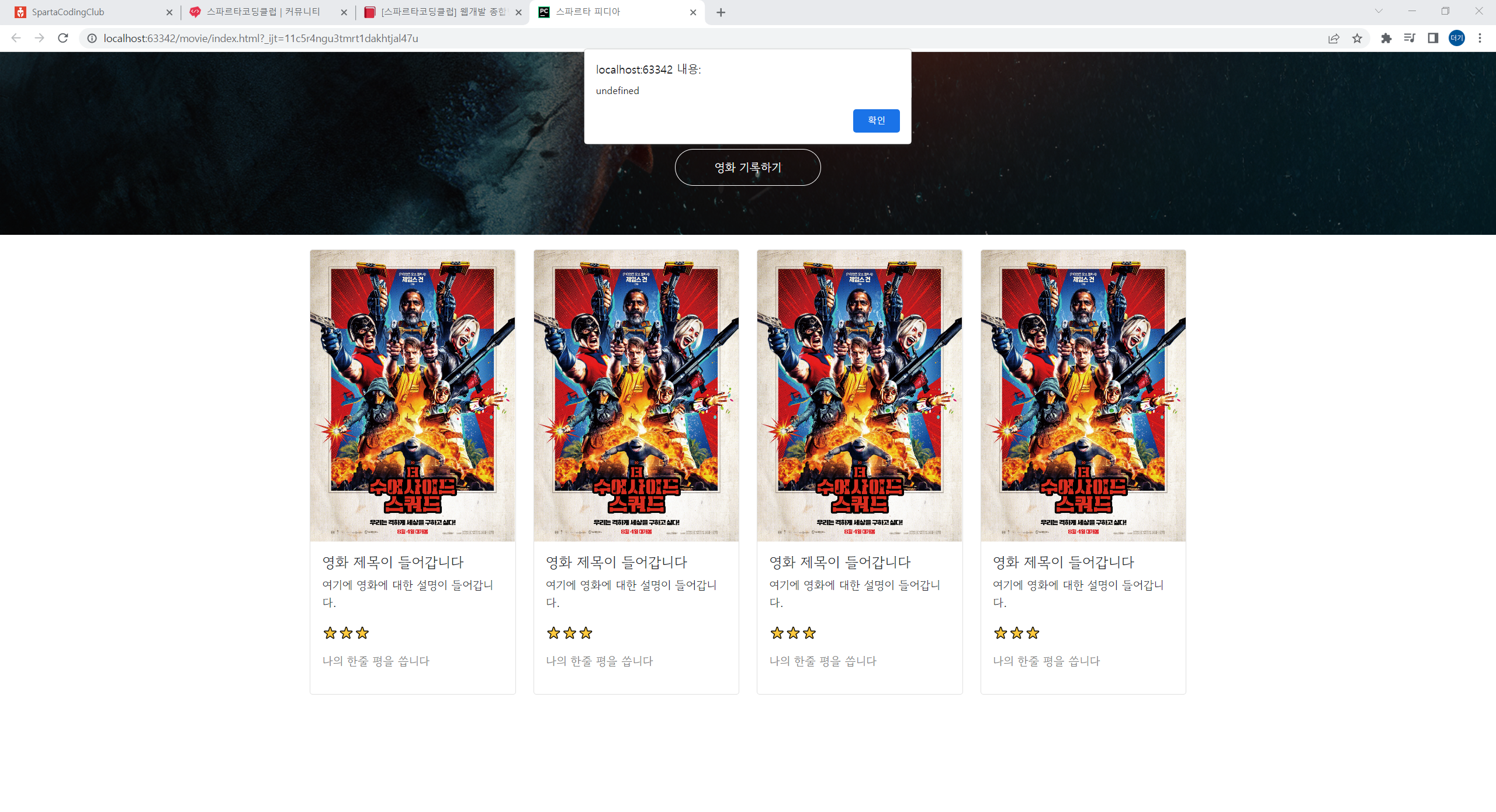1496x812 pixels.
Task: Click the browser back arrow
Action: tap(16, 38)
